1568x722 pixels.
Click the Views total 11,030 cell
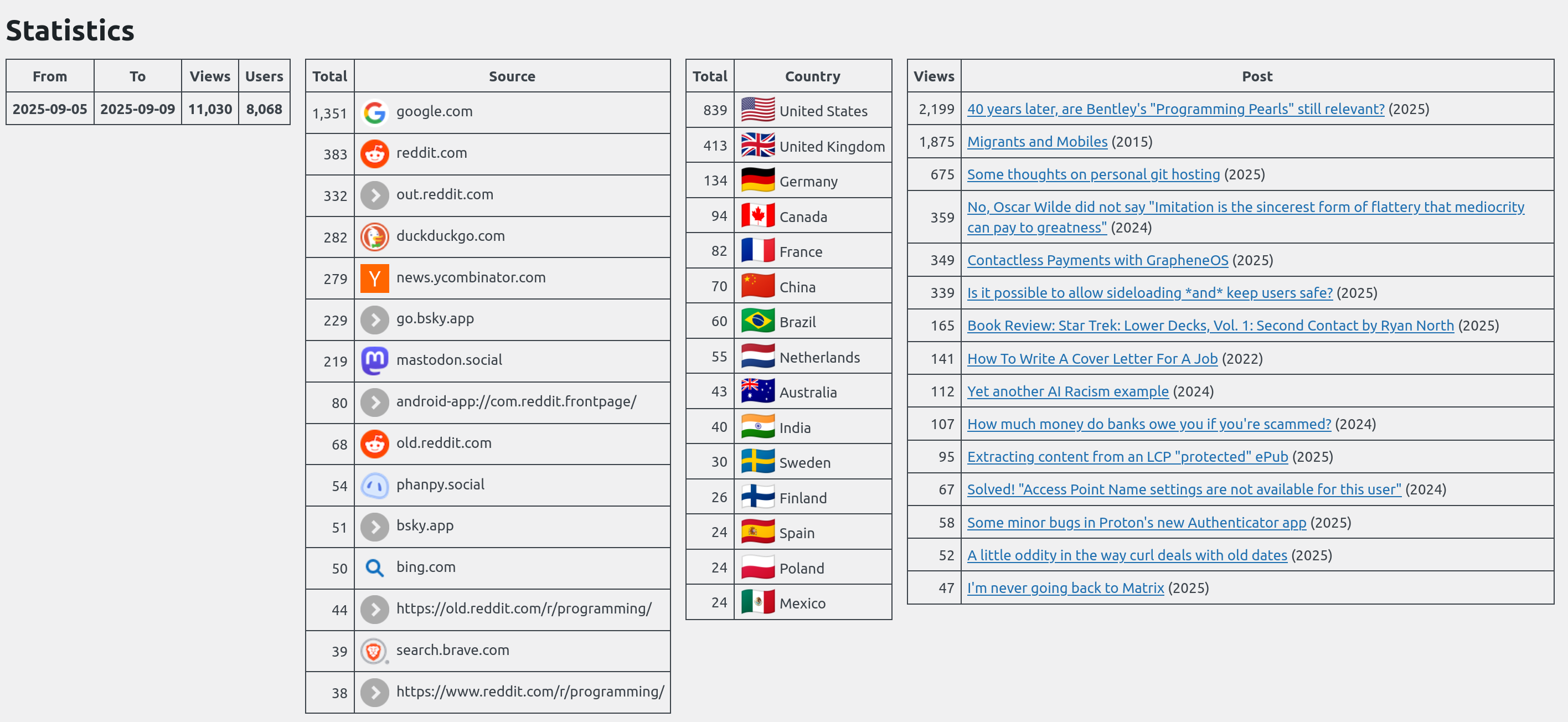[x=210, y=109]
